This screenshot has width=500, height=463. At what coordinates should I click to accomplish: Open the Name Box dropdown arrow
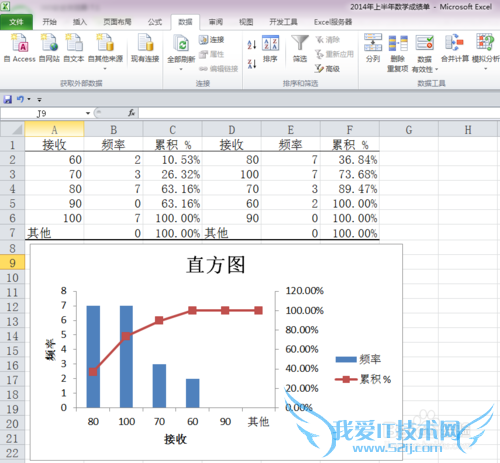pos(88,113)
